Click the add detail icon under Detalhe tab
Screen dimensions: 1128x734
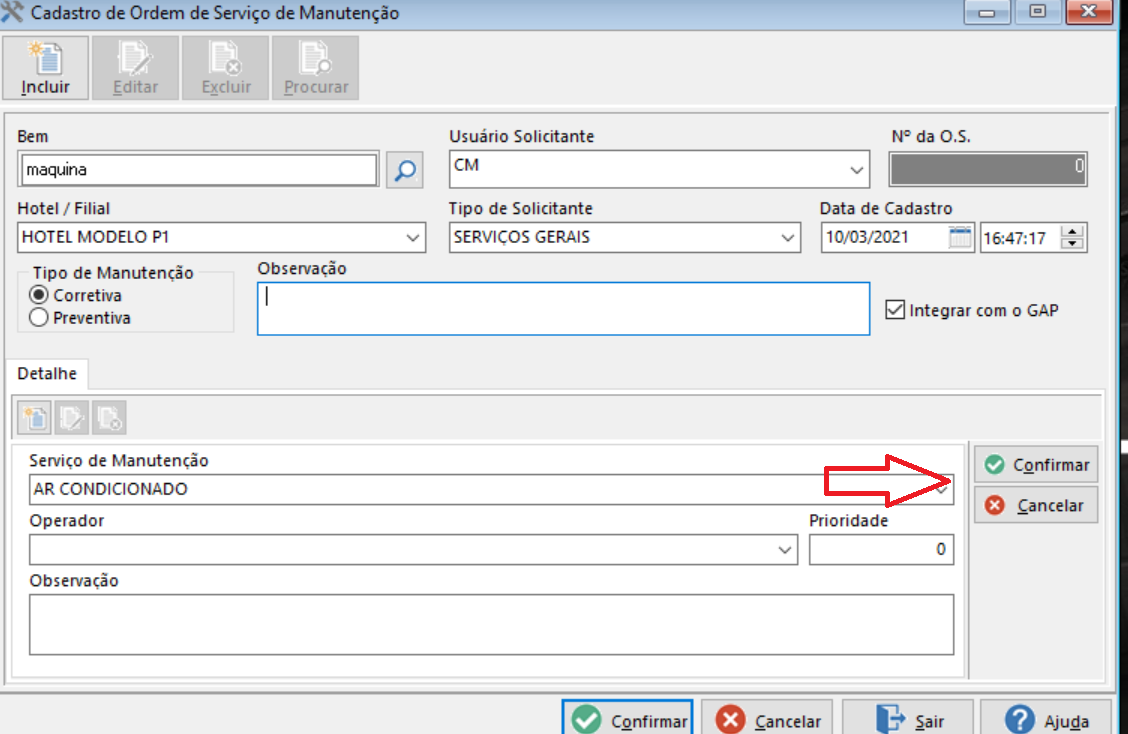click(35, 417)
